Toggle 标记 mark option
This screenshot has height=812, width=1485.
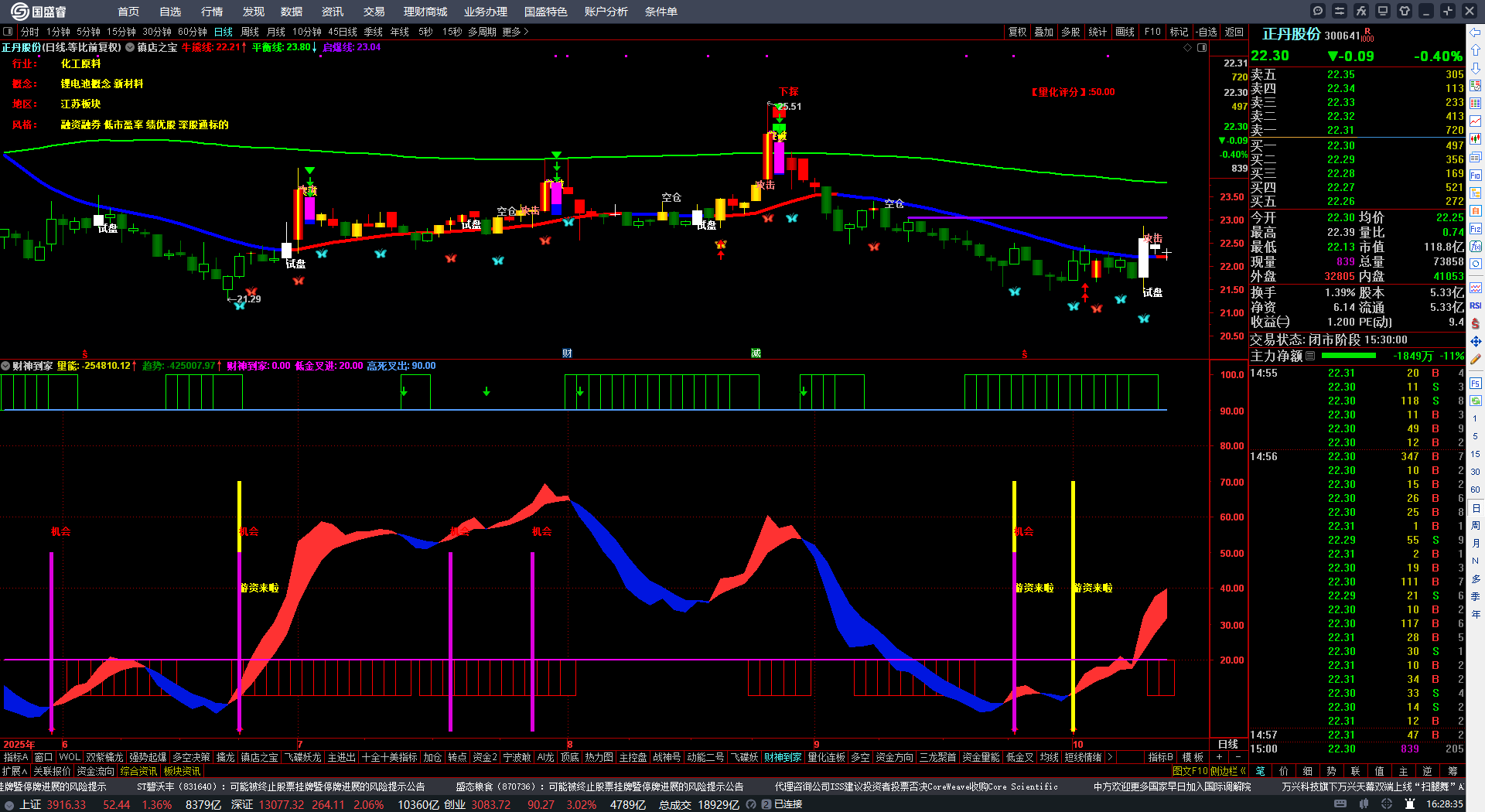point(1179,32)
